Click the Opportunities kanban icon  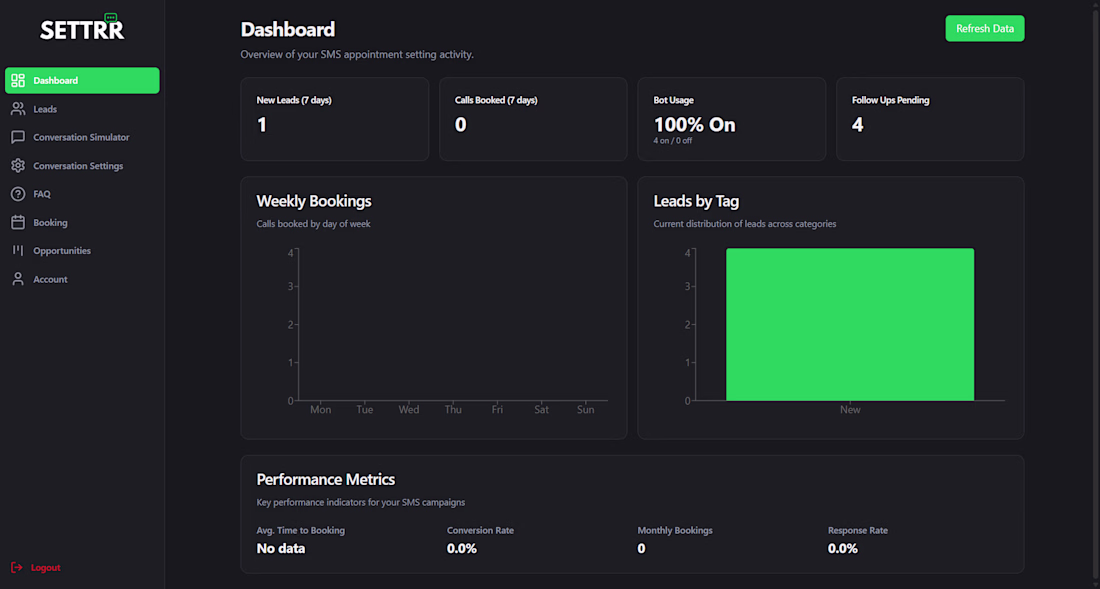pos(18,251)
